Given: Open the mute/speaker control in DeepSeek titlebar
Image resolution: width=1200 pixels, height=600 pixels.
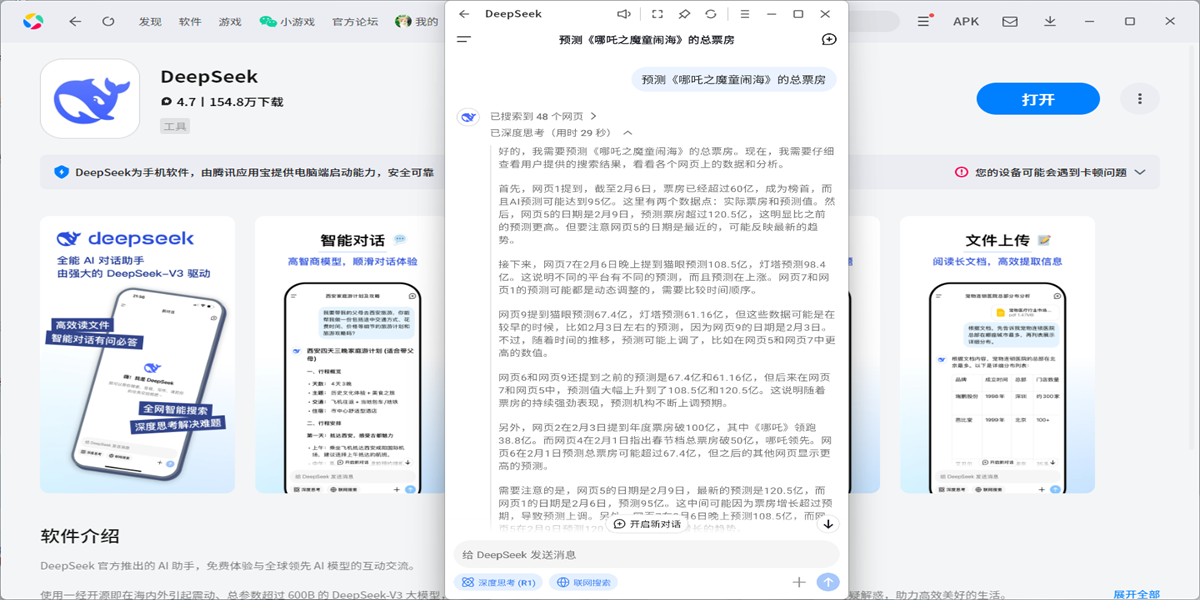Looking at the screenshot, I should (624, 14).
